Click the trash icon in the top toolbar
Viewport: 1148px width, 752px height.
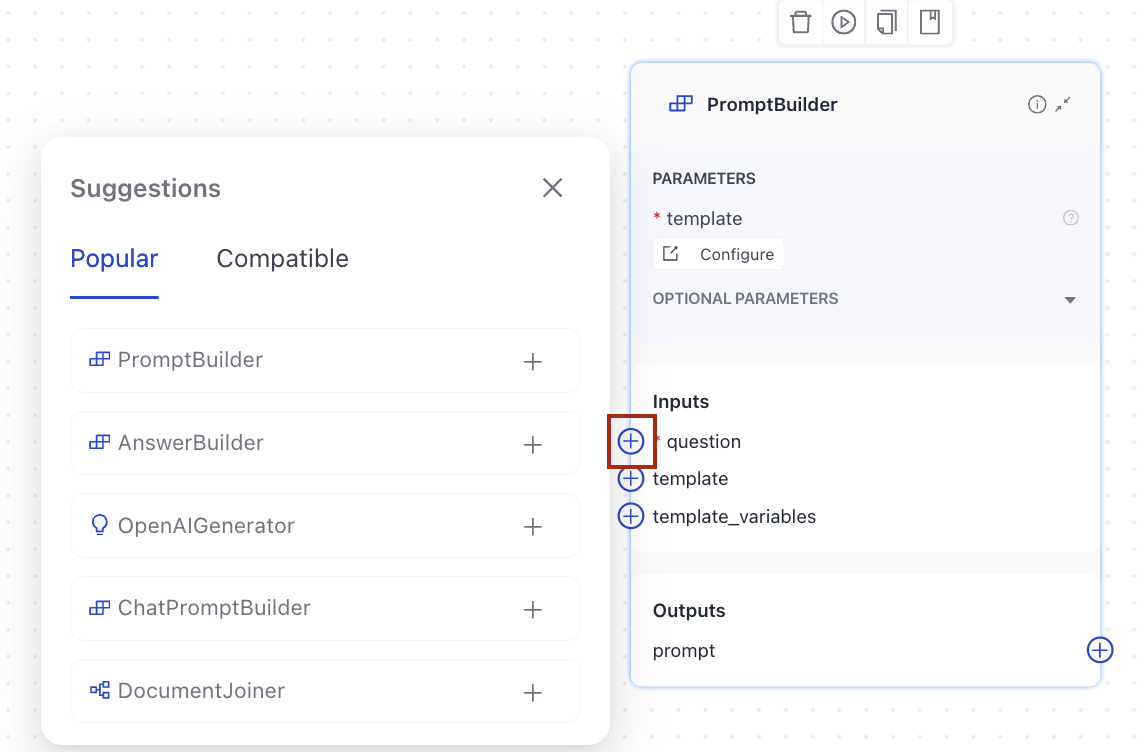click(x=800, y=21)
